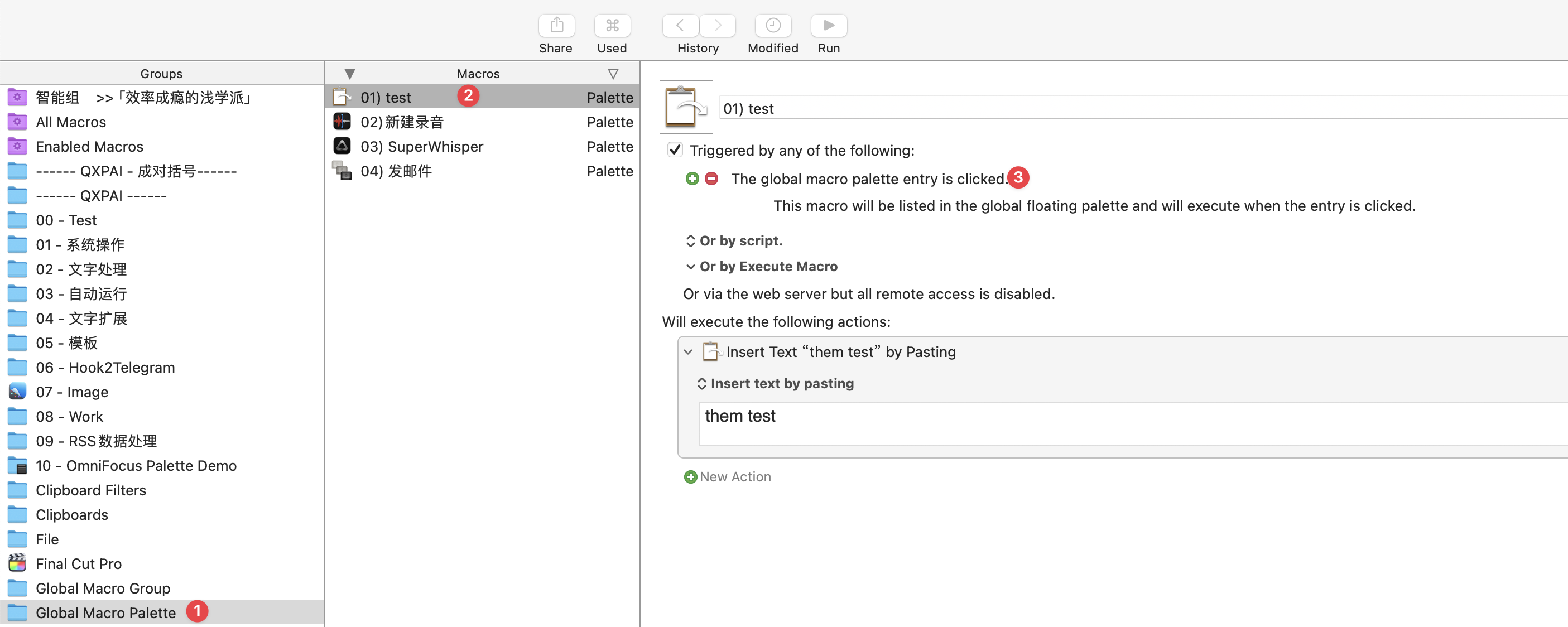1568x627 pixels.
Task: Click the New Action button
Action: (728, 476)
